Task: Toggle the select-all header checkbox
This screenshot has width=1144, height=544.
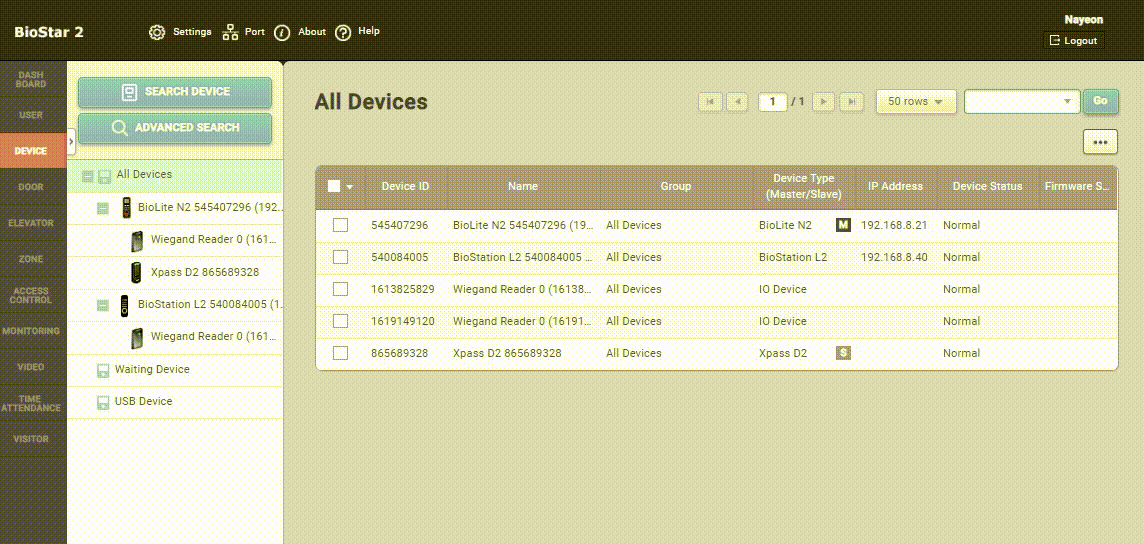Action: click(334, 186)
